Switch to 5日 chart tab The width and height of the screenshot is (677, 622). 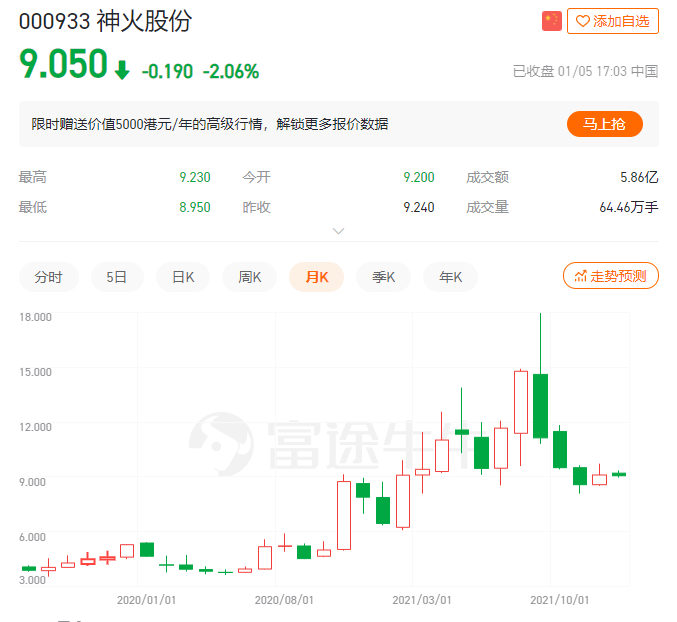117,277
